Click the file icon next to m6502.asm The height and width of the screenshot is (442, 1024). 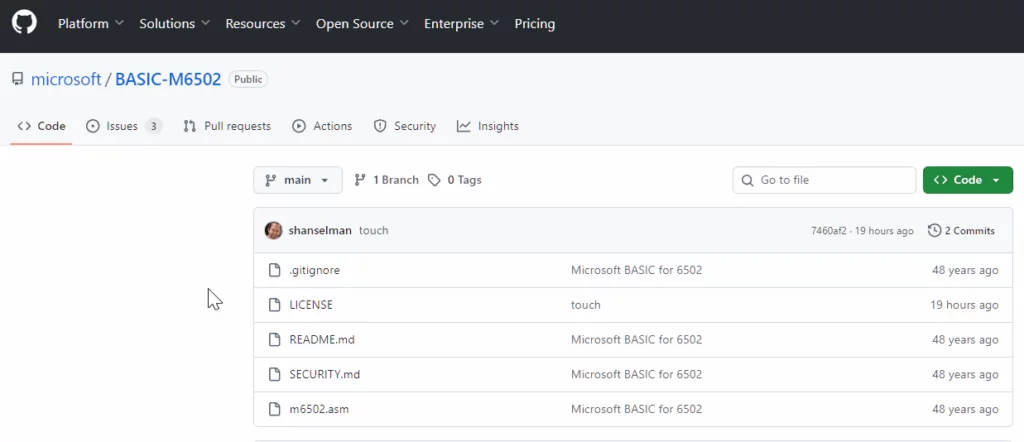(x=275, y=409)
